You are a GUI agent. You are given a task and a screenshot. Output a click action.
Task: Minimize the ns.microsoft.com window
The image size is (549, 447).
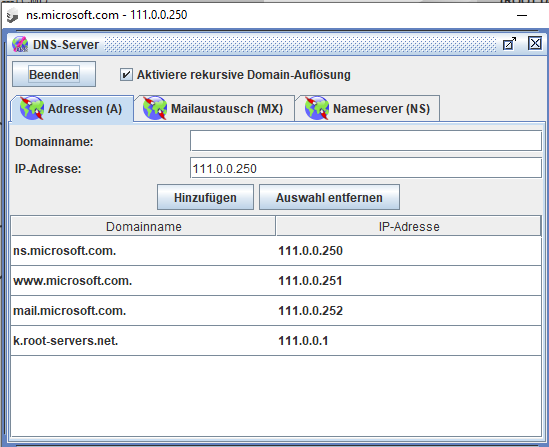(522, 15)
